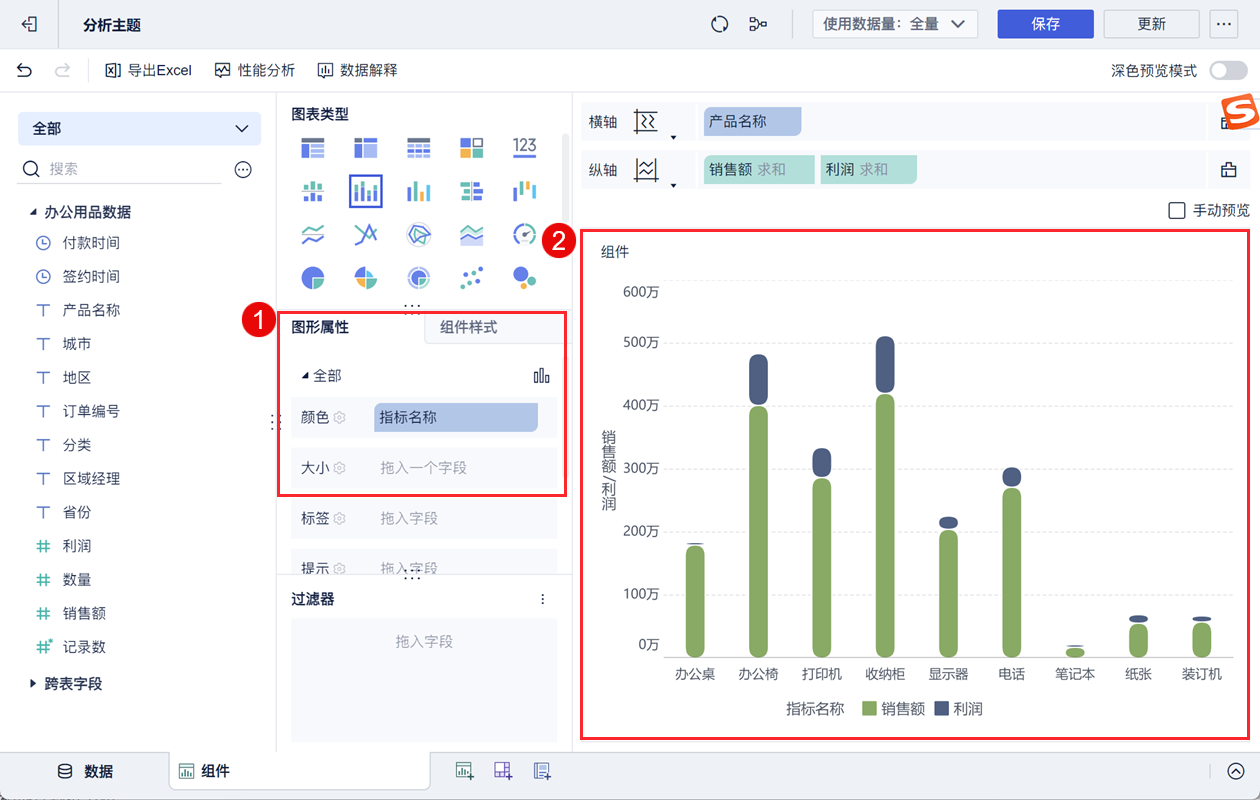Open the circled more options beside search
Image resolution: width=1260 pixels, height=800 pixels.
click(243, 170)
